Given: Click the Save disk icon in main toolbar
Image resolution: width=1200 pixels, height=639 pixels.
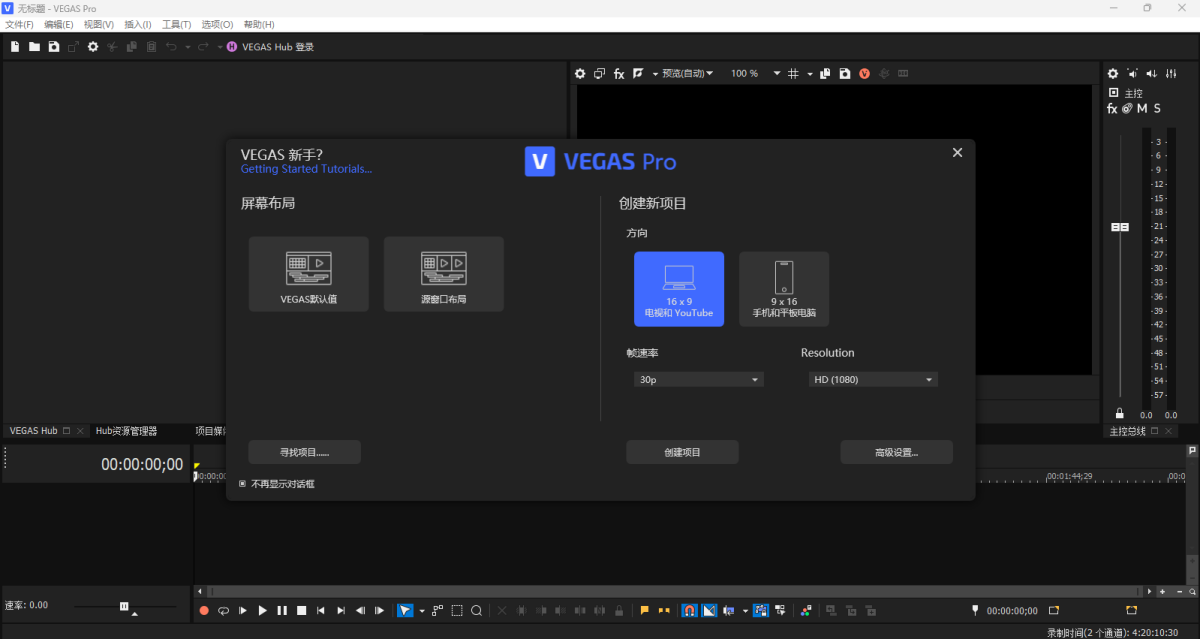Looking at the screenshot, I should click(54, 47).
